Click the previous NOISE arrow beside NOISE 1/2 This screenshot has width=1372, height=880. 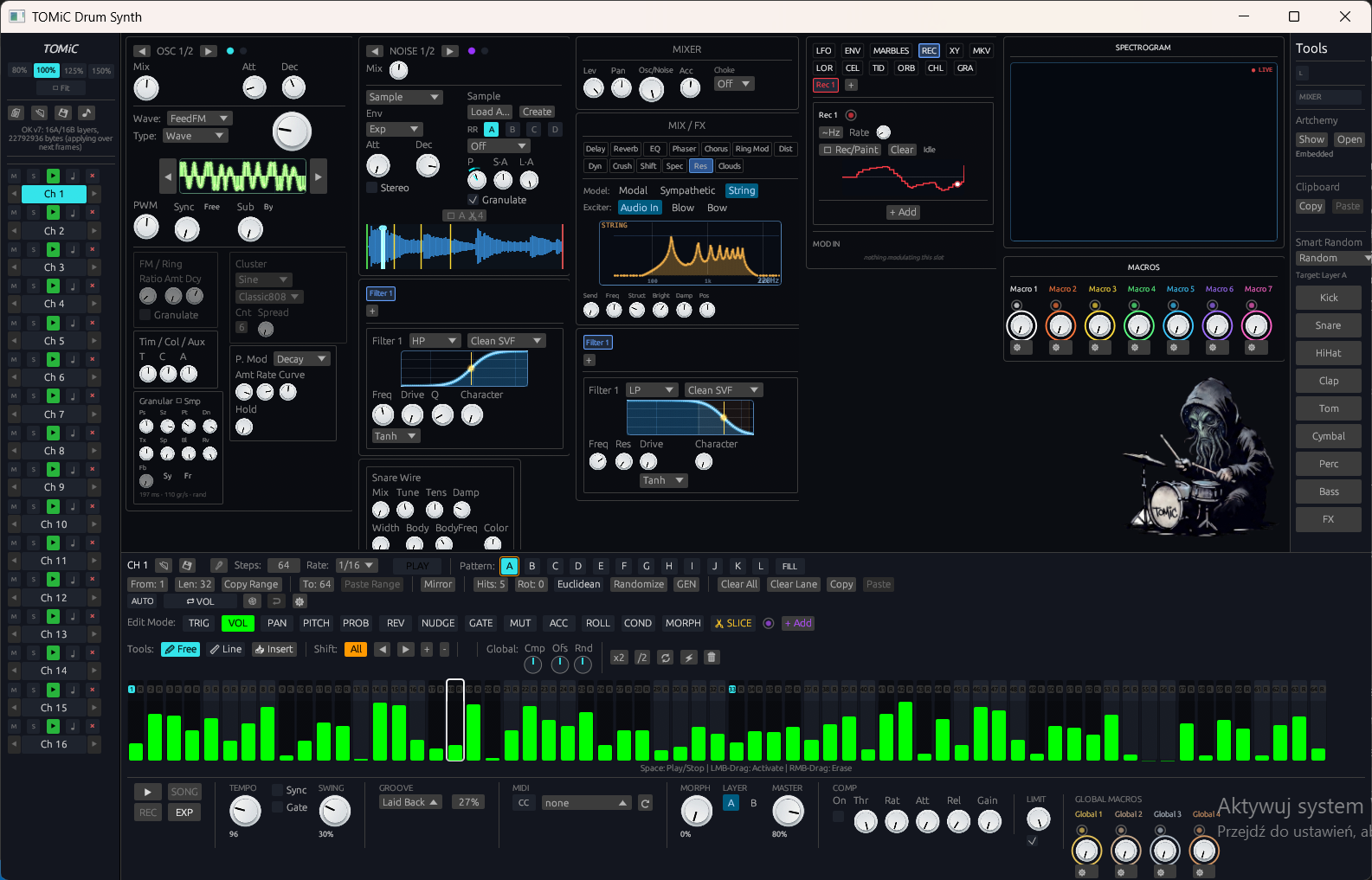point(375,51)
